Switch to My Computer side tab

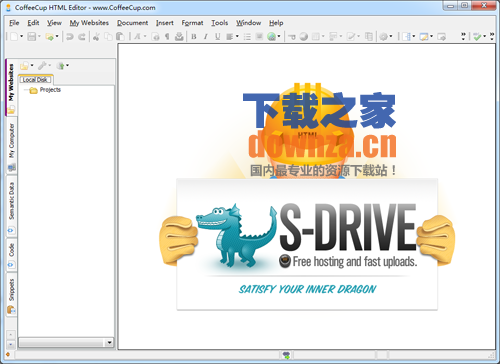(x=12, y=146)
